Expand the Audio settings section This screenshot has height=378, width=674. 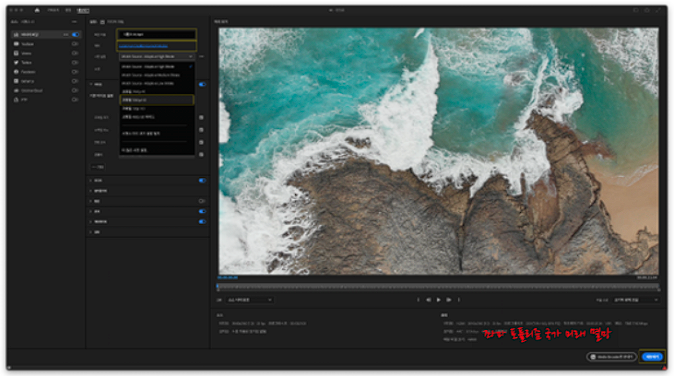click(x=91, y=181)
